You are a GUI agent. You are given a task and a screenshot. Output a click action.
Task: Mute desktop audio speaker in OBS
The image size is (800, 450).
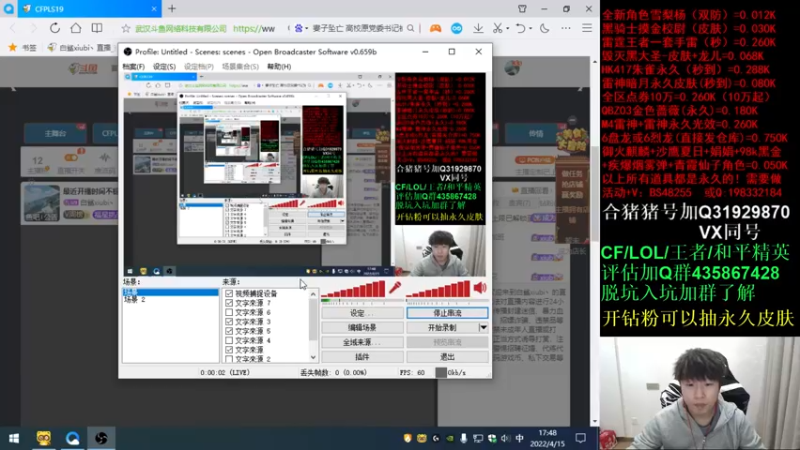click(x=480, y=288)
